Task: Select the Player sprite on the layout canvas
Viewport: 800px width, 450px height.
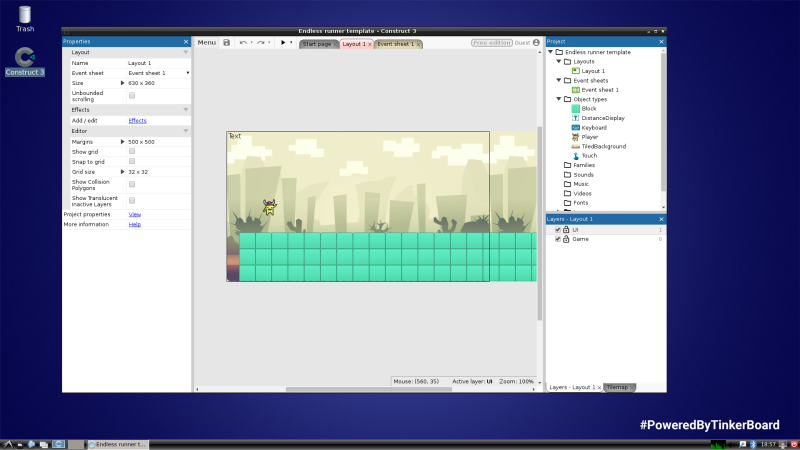Action: 269,207
